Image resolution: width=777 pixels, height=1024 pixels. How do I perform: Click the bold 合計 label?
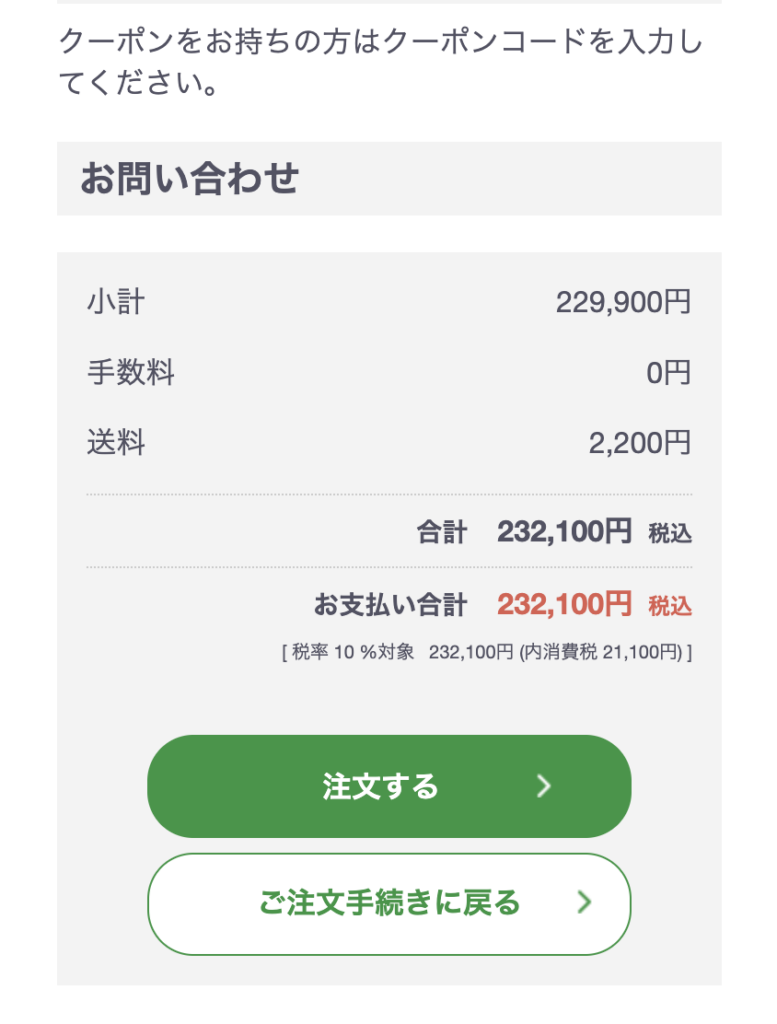click(x=441, y=533)
